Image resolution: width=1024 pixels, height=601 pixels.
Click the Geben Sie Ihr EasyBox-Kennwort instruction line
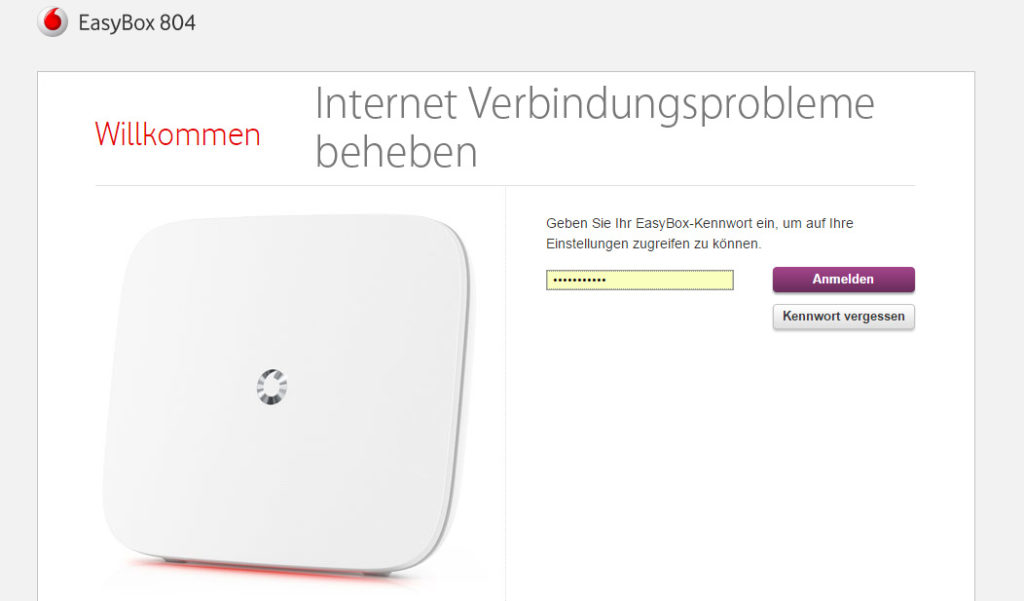click(699, 223)
